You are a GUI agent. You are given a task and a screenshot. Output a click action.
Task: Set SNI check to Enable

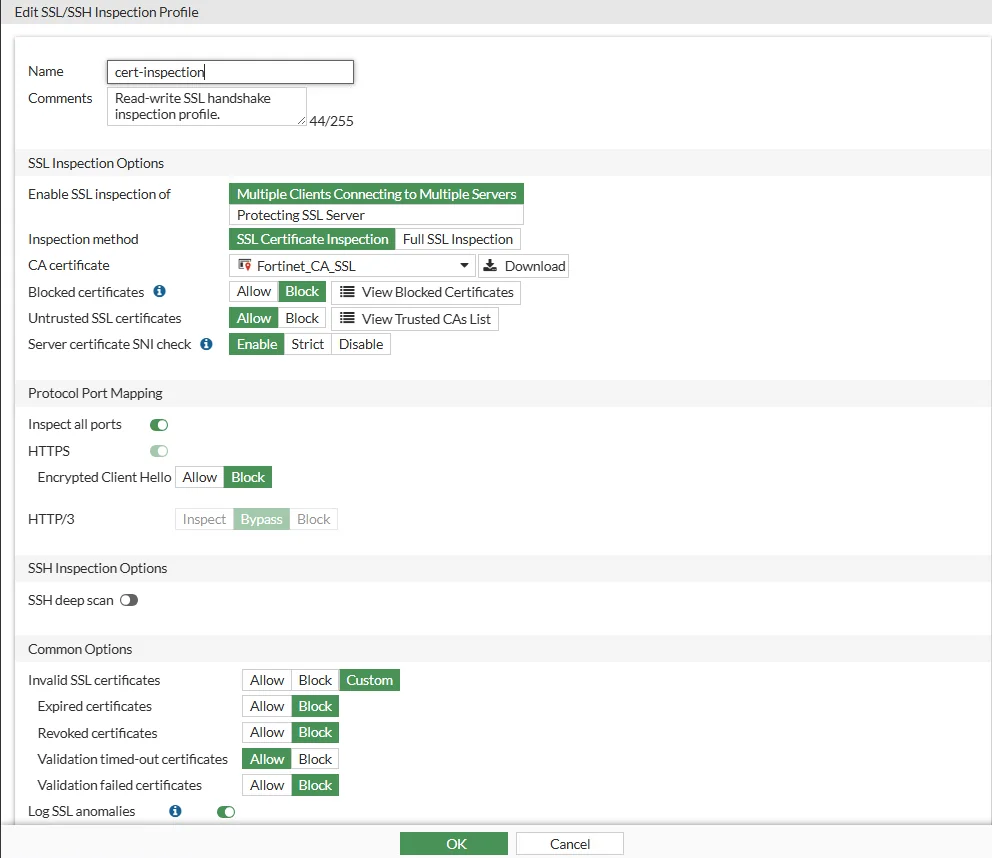(x=257, y=344)
